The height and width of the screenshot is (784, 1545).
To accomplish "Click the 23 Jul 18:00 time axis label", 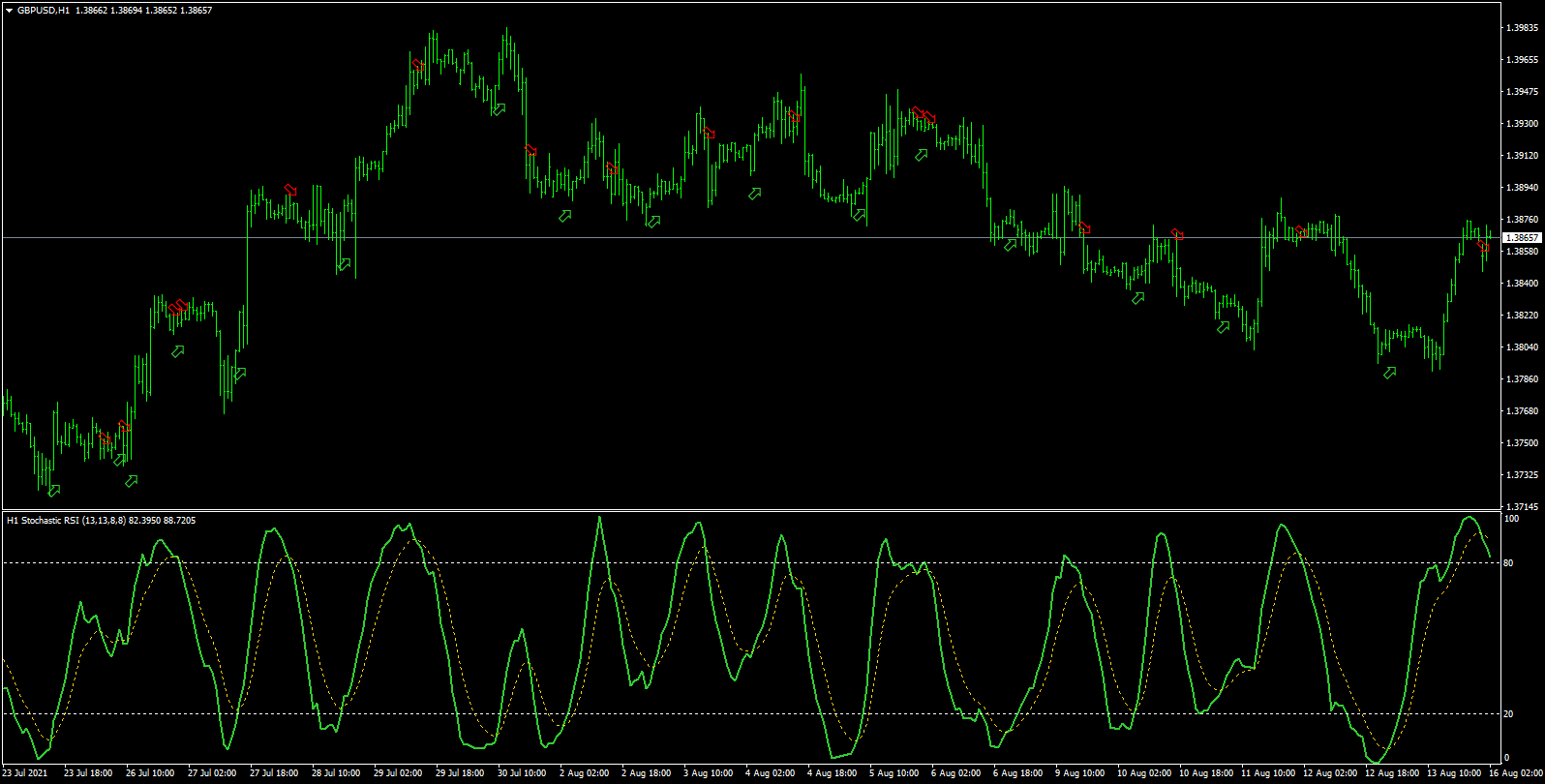I will pos(88,773).
